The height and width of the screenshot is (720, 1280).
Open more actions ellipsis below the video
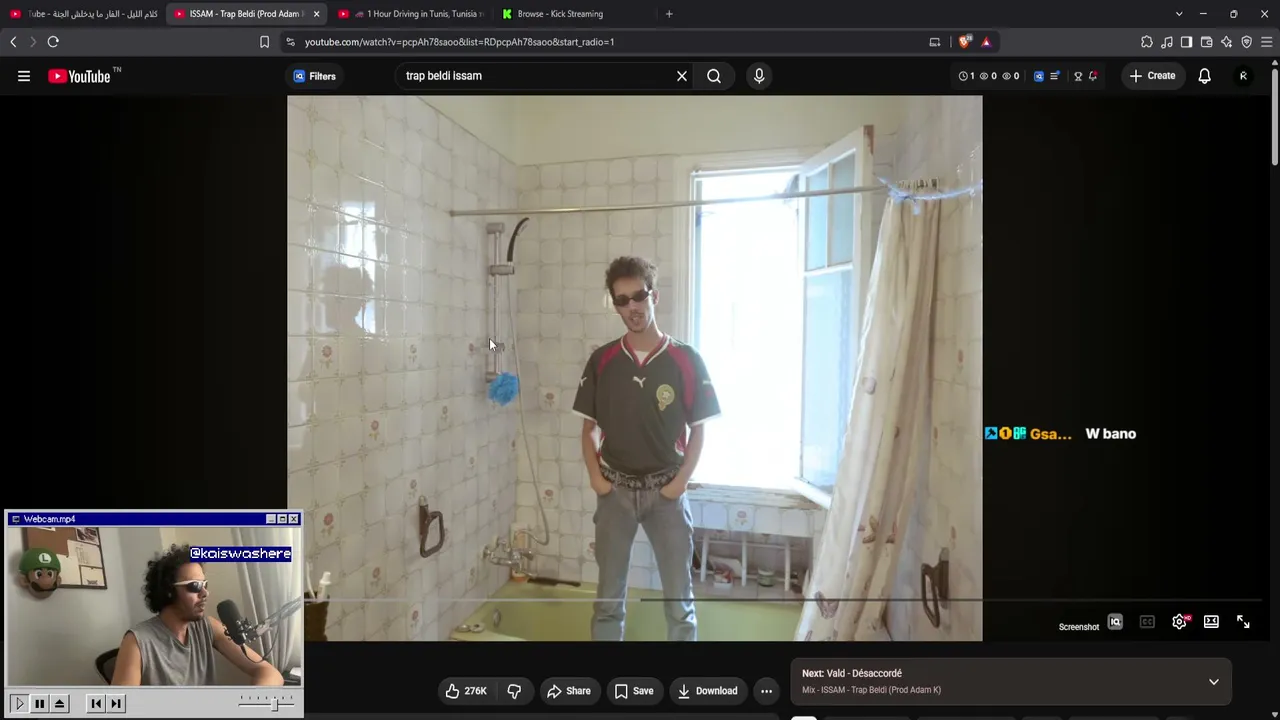pos(766,691)
